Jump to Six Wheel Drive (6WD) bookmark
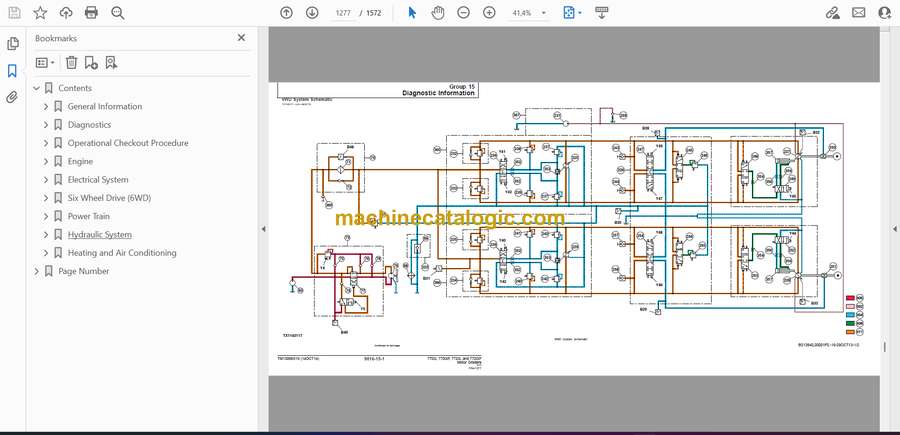 109,198
